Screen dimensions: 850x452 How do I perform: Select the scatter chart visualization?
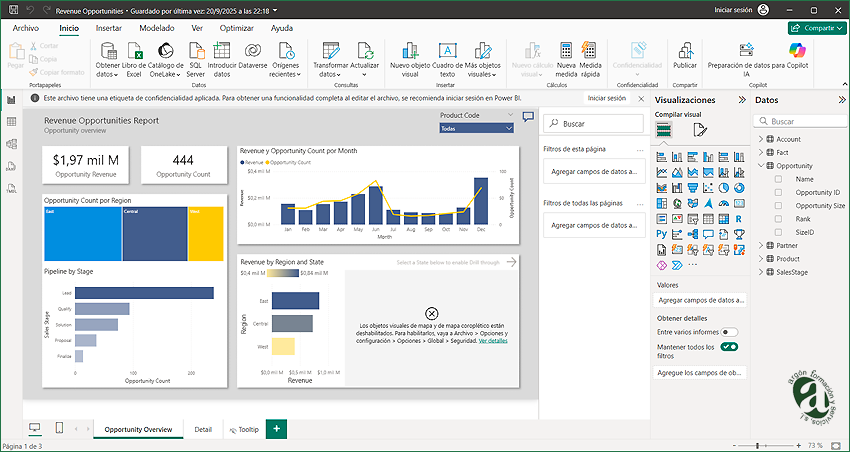point(708,188)
